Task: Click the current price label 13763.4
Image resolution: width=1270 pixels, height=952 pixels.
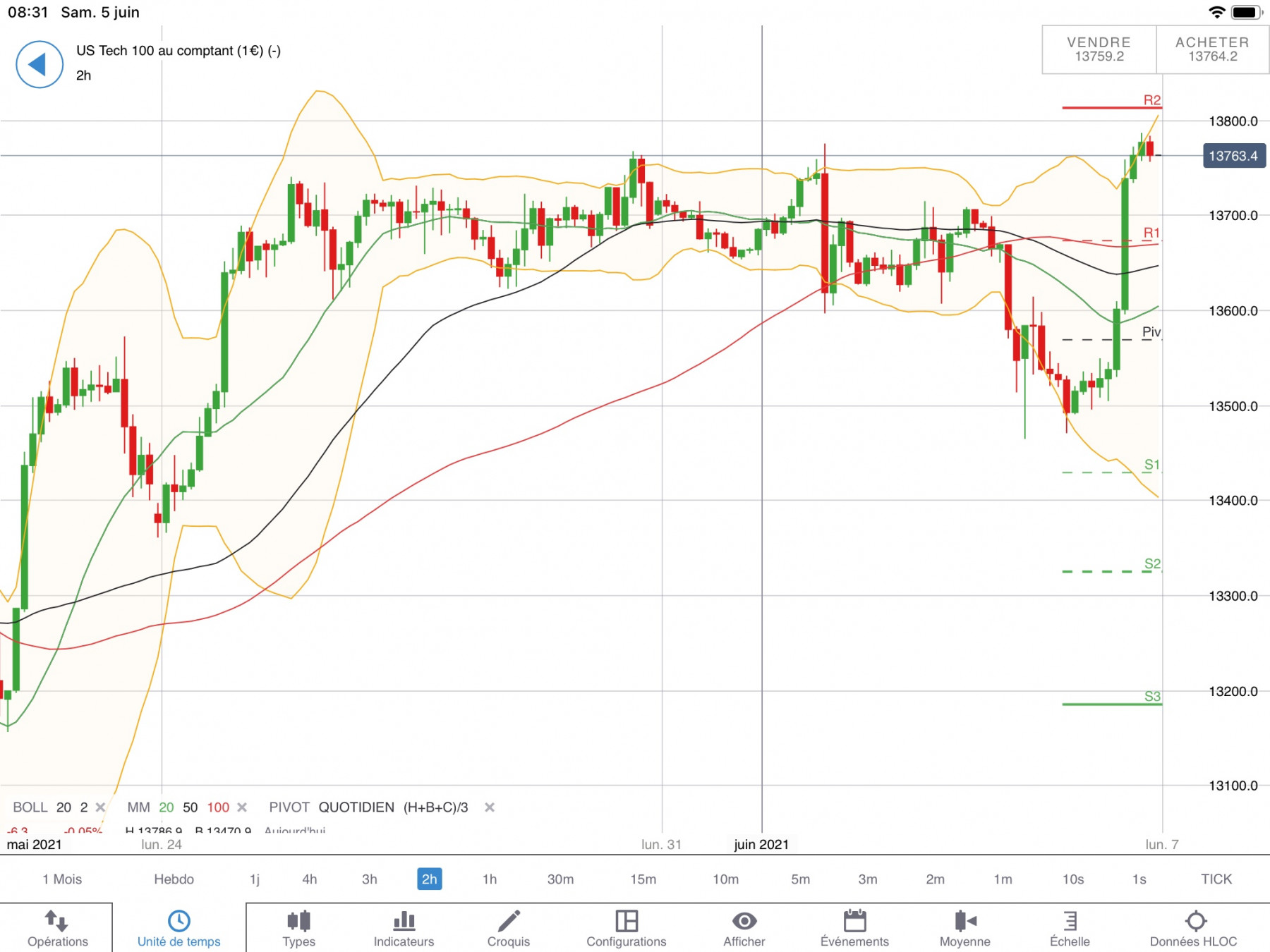Action: (x=1233, y=156)
